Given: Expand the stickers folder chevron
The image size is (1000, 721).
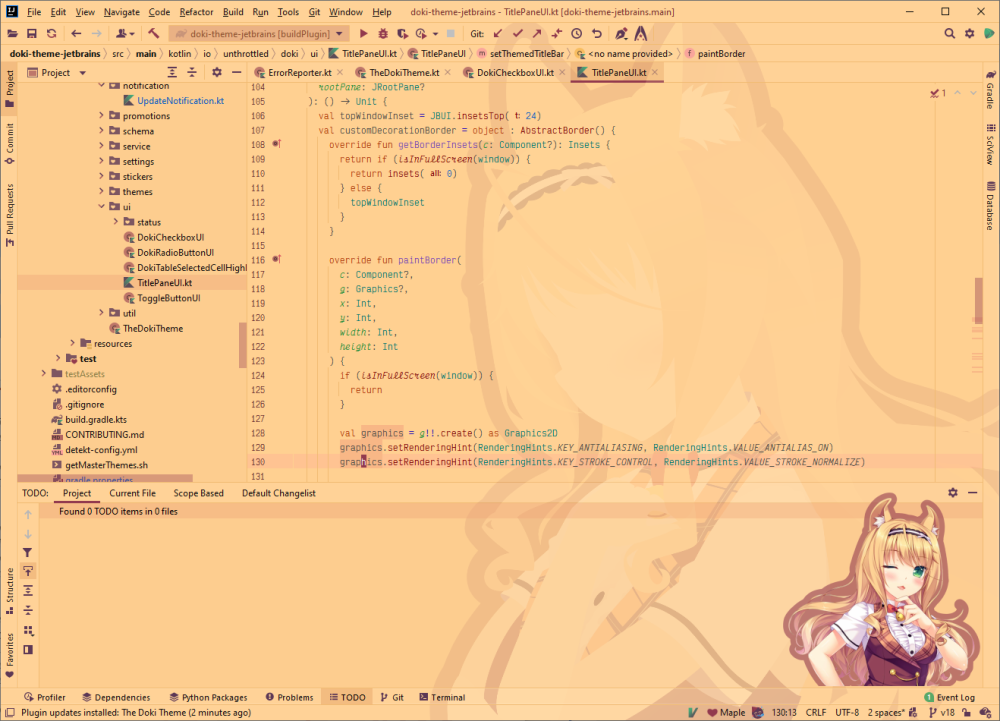Looking at the screenshot, I should 101,176.
